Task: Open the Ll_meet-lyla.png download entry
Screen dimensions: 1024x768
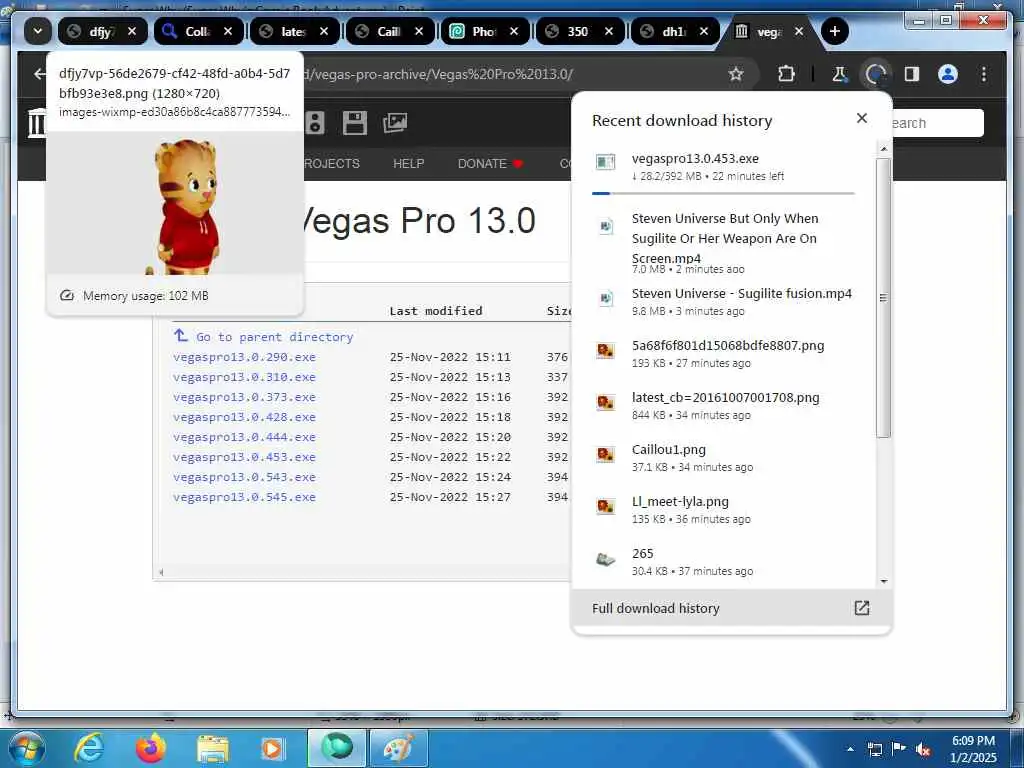Action: (x=724, y=509)
